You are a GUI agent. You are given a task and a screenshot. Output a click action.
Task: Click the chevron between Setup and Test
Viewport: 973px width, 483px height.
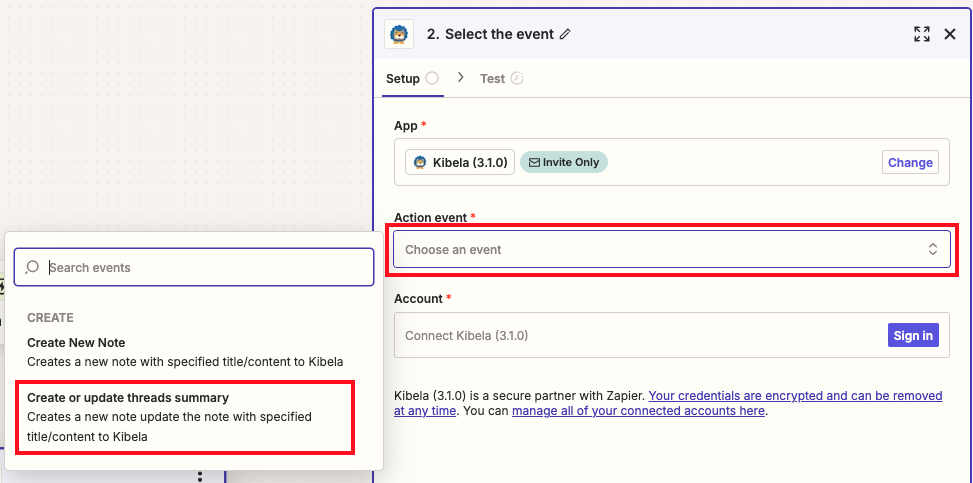click(x=460, y=78)
